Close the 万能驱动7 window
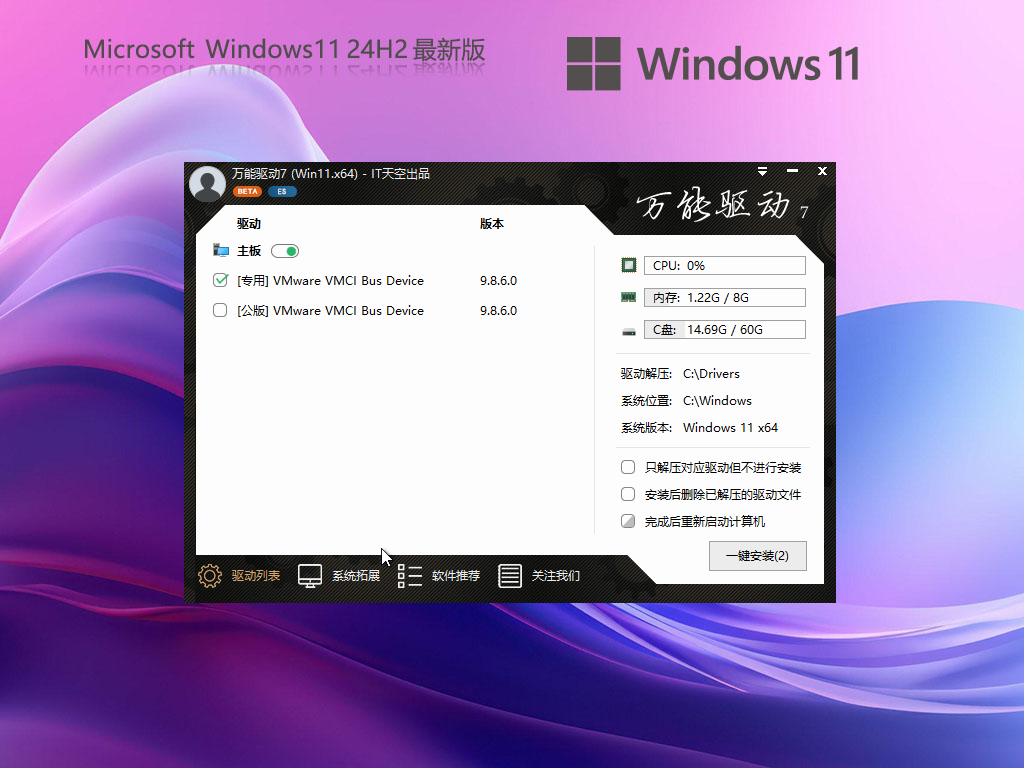The height and width of the screenshot is (768, 1024). (822, 171)
